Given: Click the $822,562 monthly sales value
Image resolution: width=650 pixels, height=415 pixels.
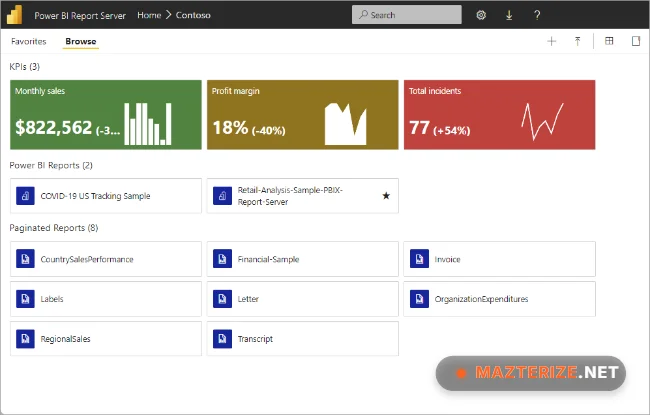Looking at the screenshot, I should pyautogui.click(x=53, y=127).
